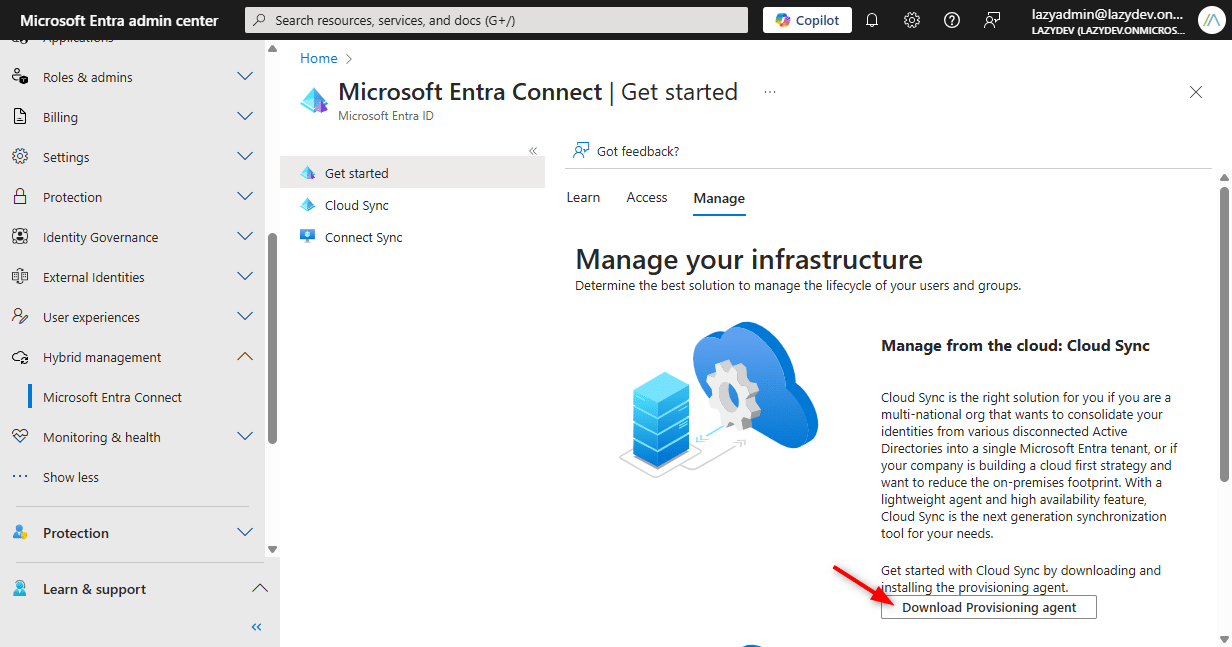The image size is (1232, 647).
Task: Expand the Billing chevron
Action: [245, 117]
